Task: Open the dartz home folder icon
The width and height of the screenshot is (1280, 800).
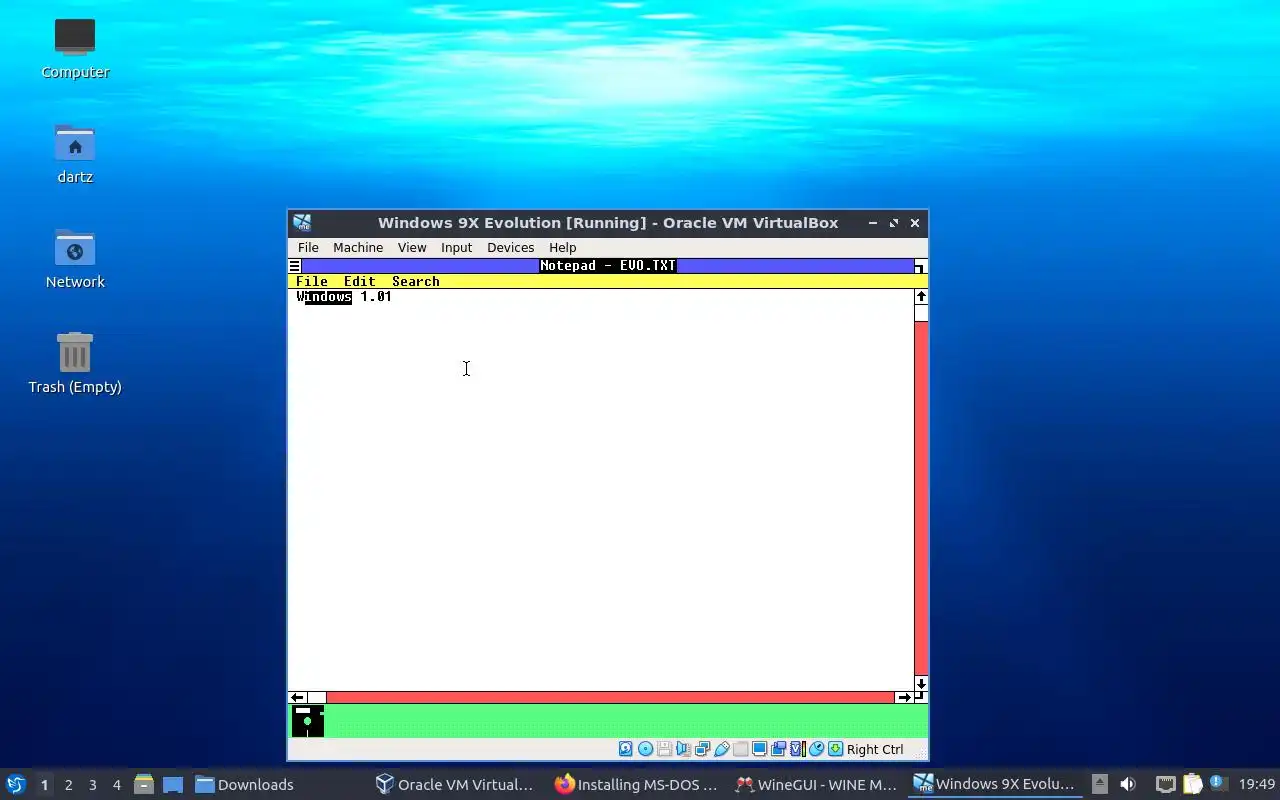Action: pos(75,154)
